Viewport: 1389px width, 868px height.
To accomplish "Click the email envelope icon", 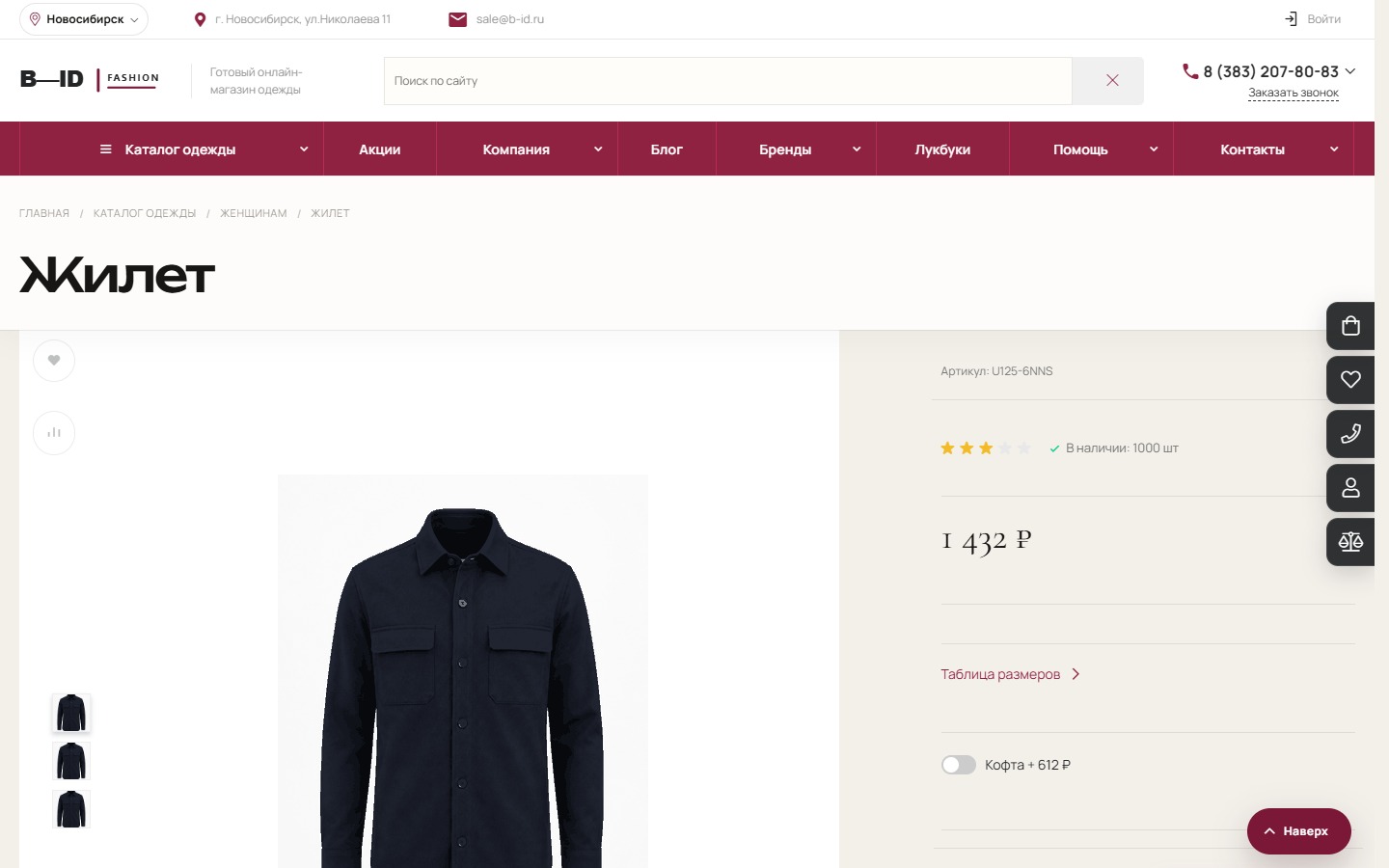I will click(458, 19).
